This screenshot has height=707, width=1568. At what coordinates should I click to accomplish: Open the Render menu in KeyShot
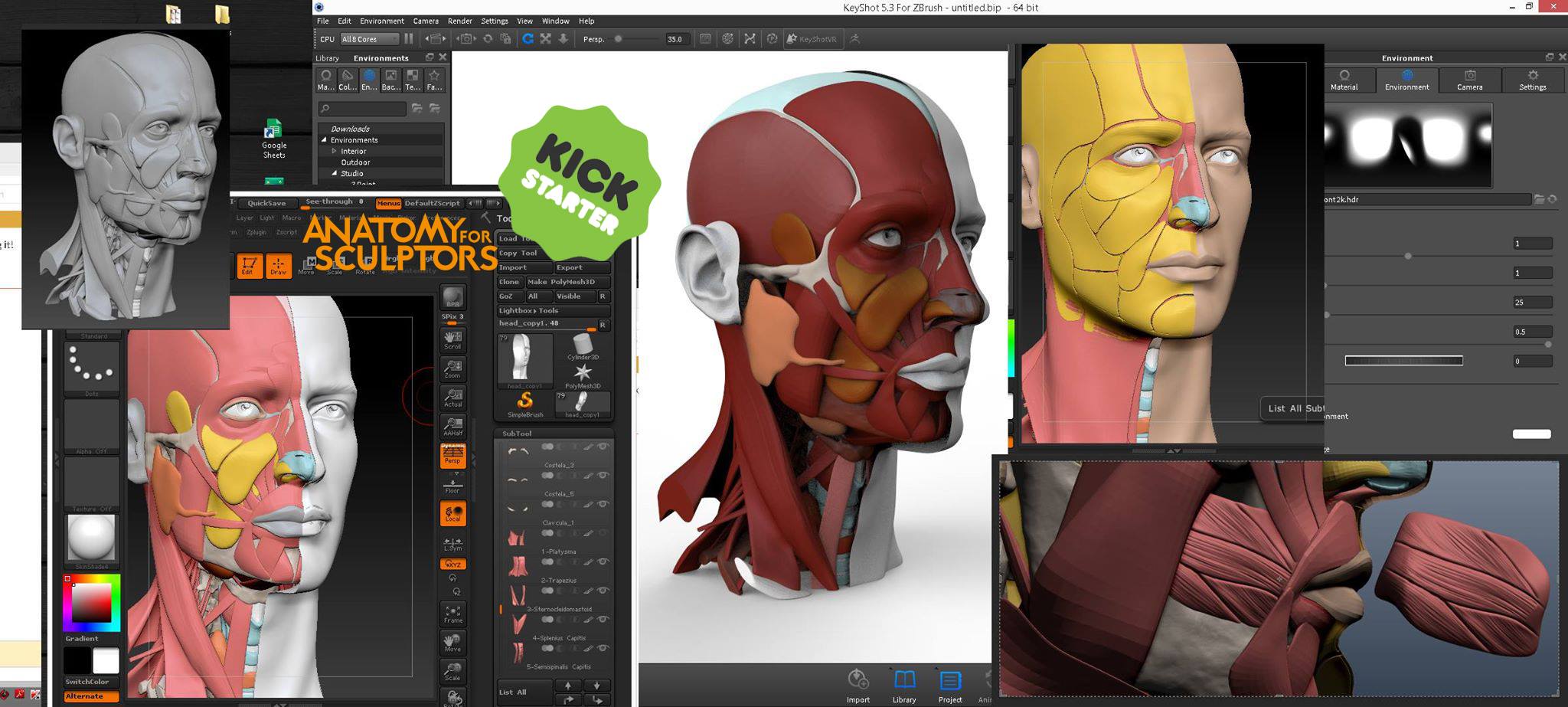pos(459,21)
